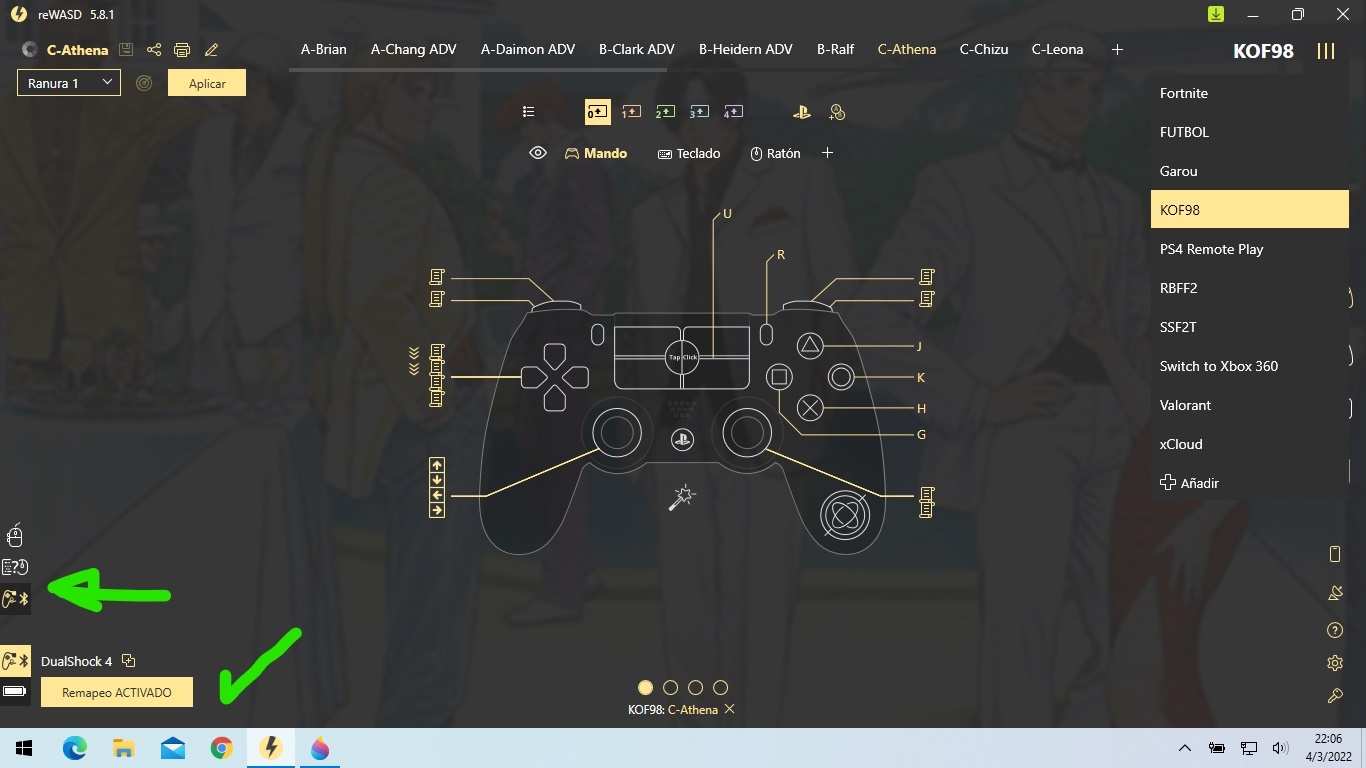Choose xCloud game profile
Image resolution: width=1366 pixels, height=768 pixels.
tap(1250, 444)
